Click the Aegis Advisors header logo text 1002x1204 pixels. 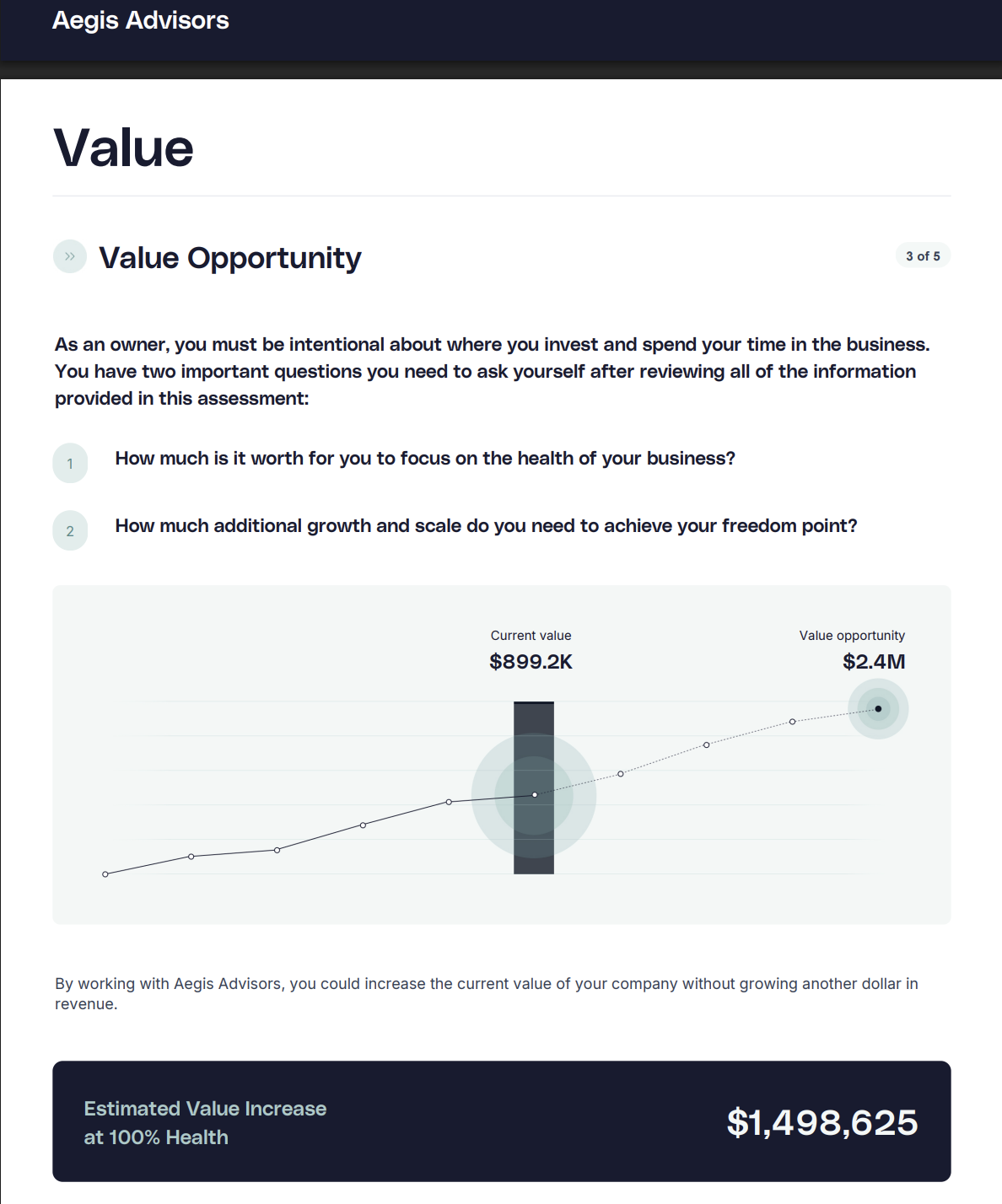pyautogui.click(x=141, y=20)
